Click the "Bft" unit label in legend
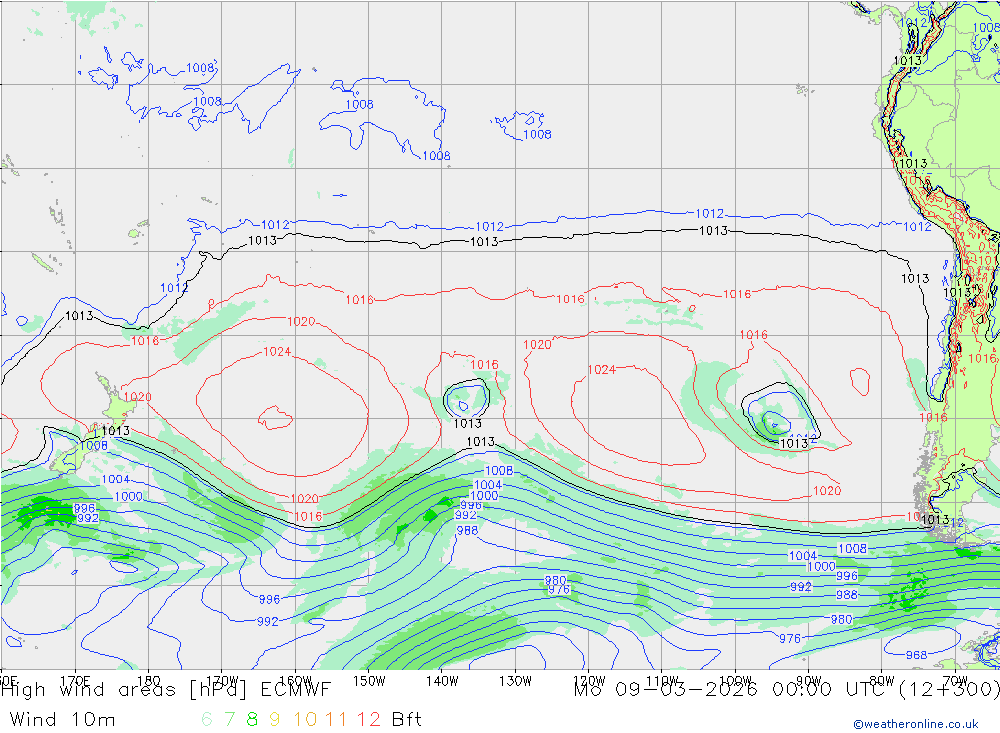Screen dimensions: 1000x733 click(x=407, y=720)
